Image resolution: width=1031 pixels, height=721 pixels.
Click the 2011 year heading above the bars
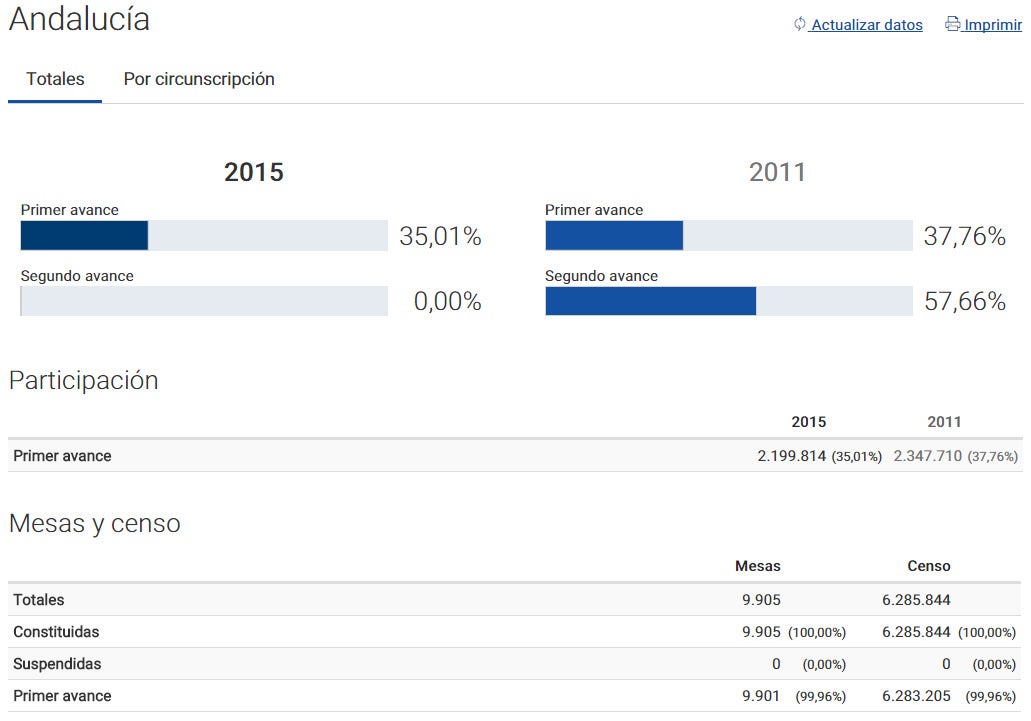pyautogui.click(x=778, y=171)
